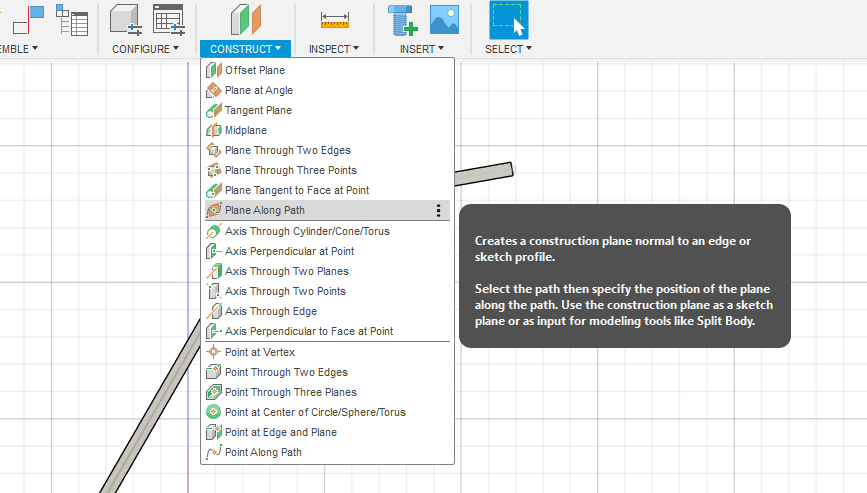Click the Axis Through Cylinder/Cone/Torus icon
The height and width of the screenshot is (493, 867).
[214, 231]
